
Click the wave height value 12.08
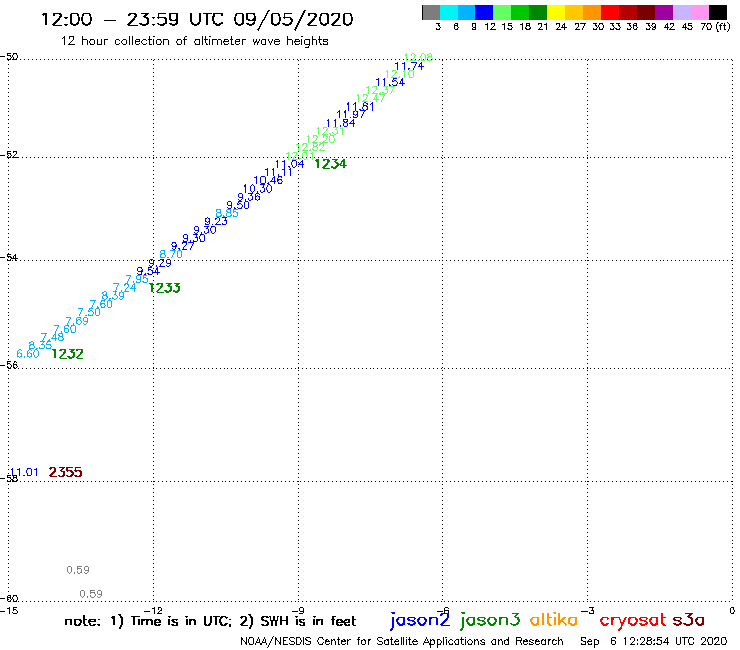pos(419,58)
